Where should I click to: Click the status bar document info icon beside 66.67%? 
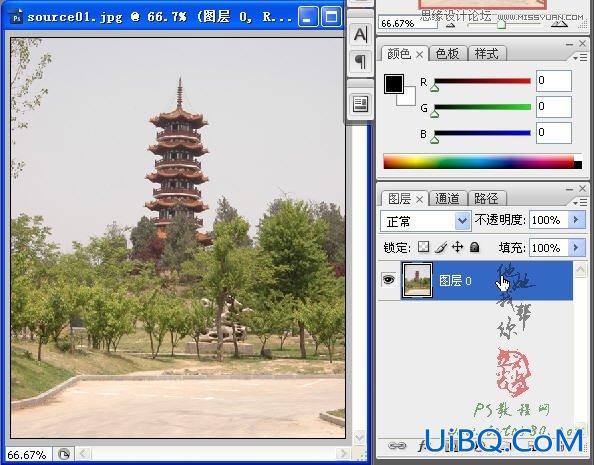point(64,454)
